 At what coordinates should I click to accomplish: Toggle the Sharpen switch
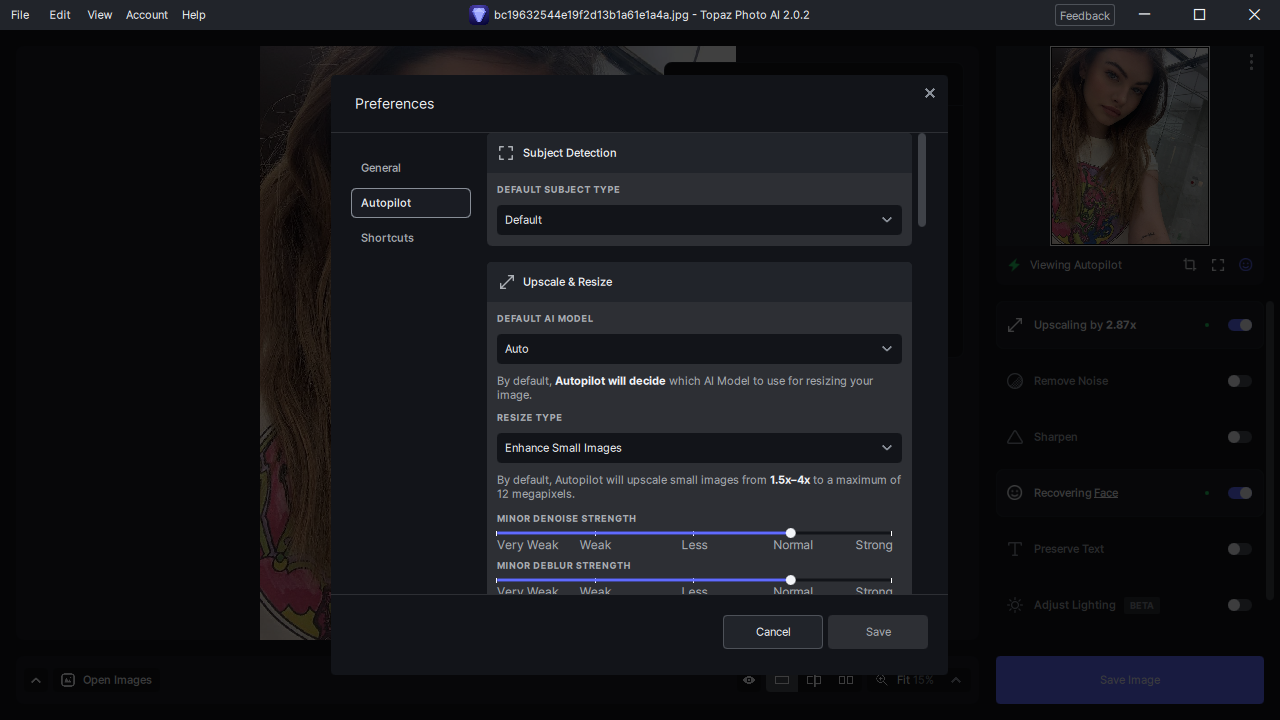1240,437
